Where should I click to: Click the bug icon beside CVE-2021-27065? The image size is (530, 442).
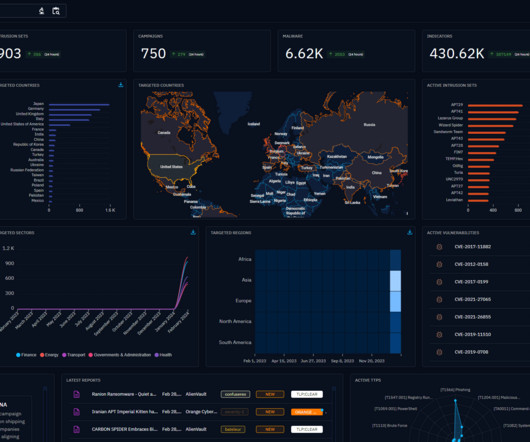coord(439,299)
